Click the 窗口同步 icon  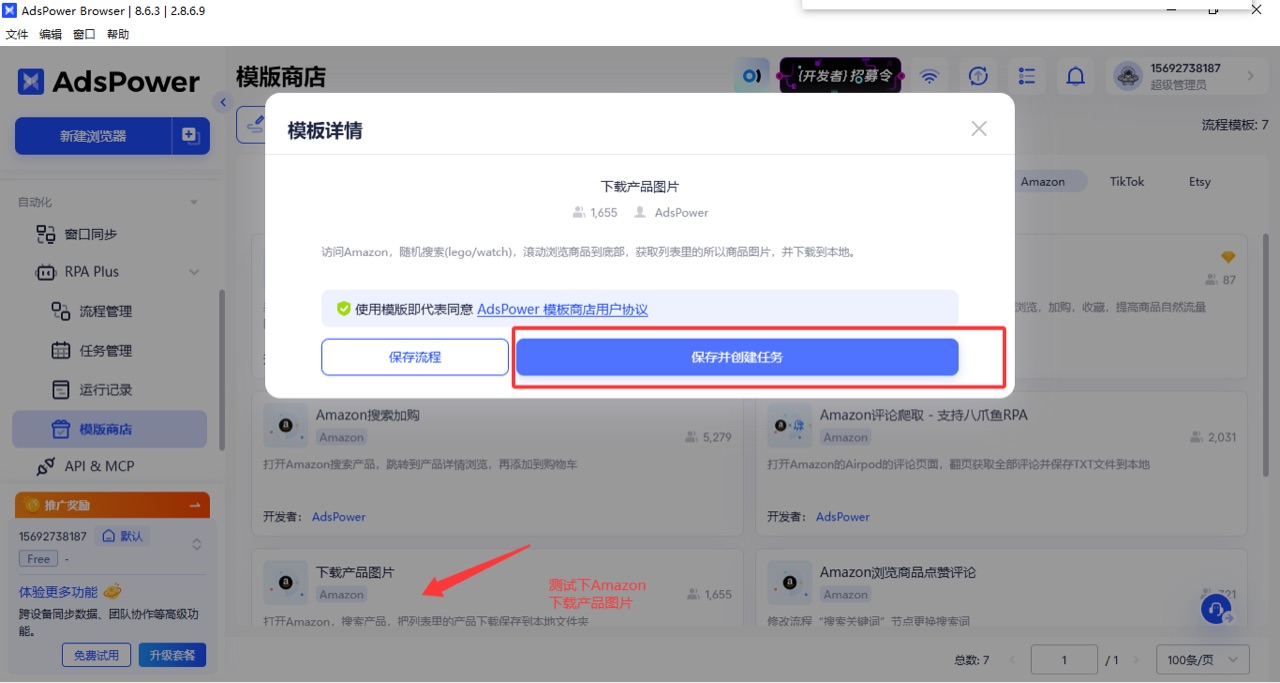[x=46, y=234]
